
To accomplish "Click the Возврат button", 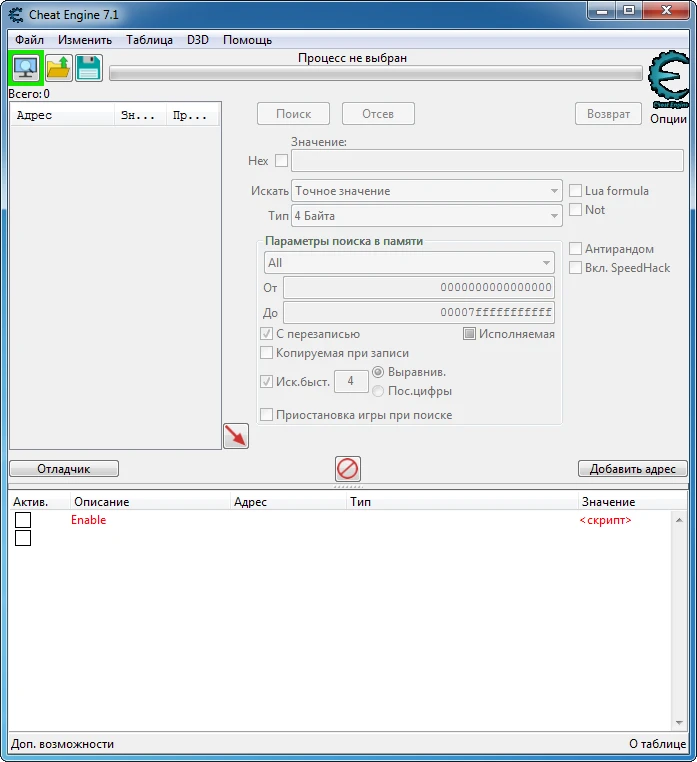I will (x=608, y=114).
